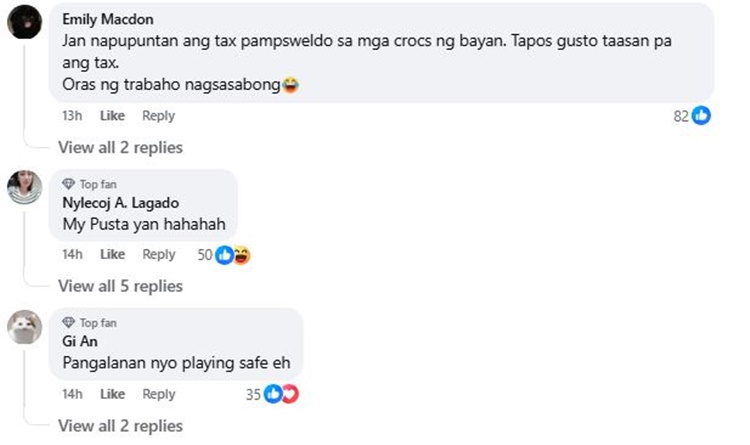Open Emily Macdon's profile name link
Screen dimensions: 750x445
(x=108, y=19)
